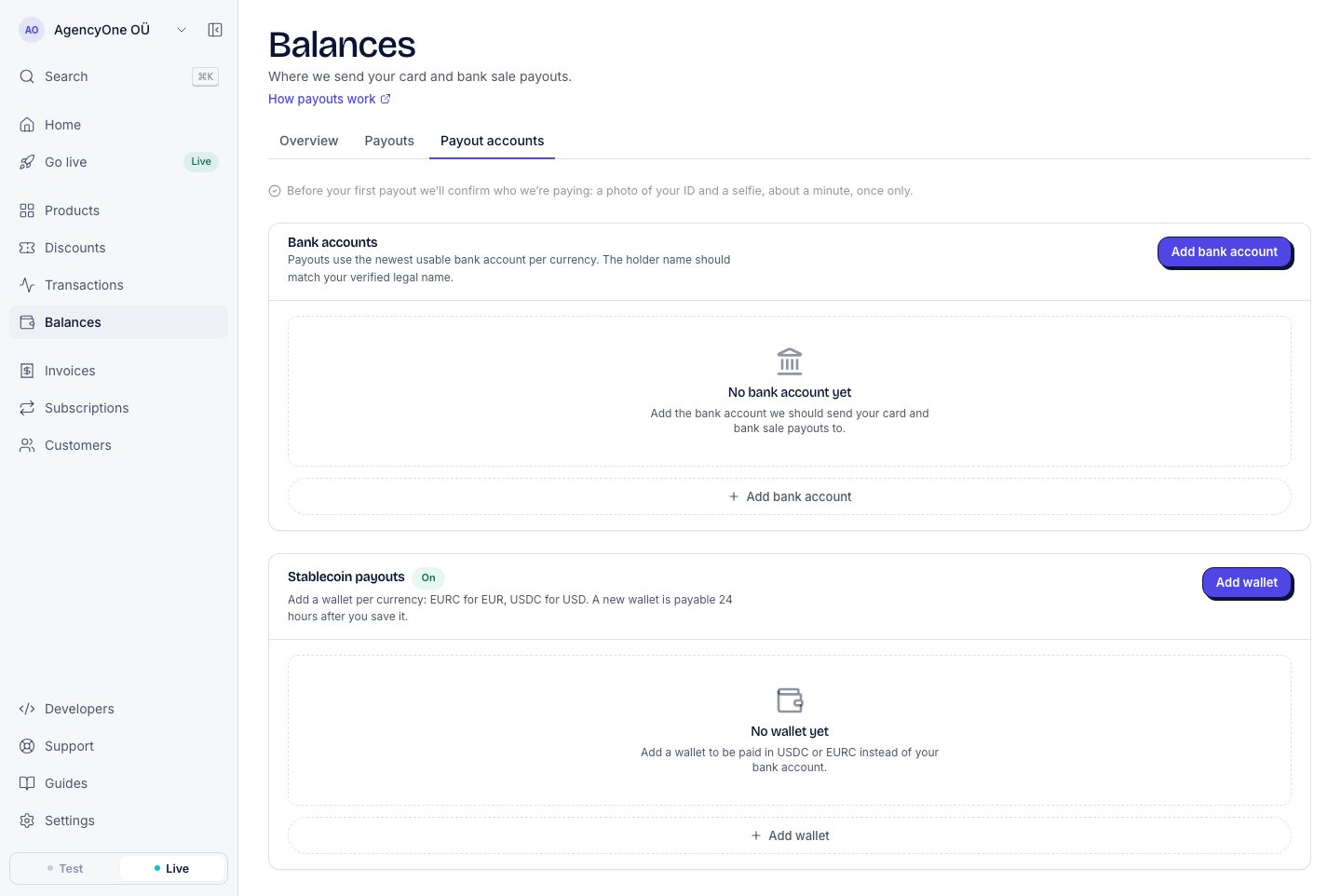Click the Subscriptions repeat icon
The height and width of the screenshot is (896, 1341).
click(27, 408)
